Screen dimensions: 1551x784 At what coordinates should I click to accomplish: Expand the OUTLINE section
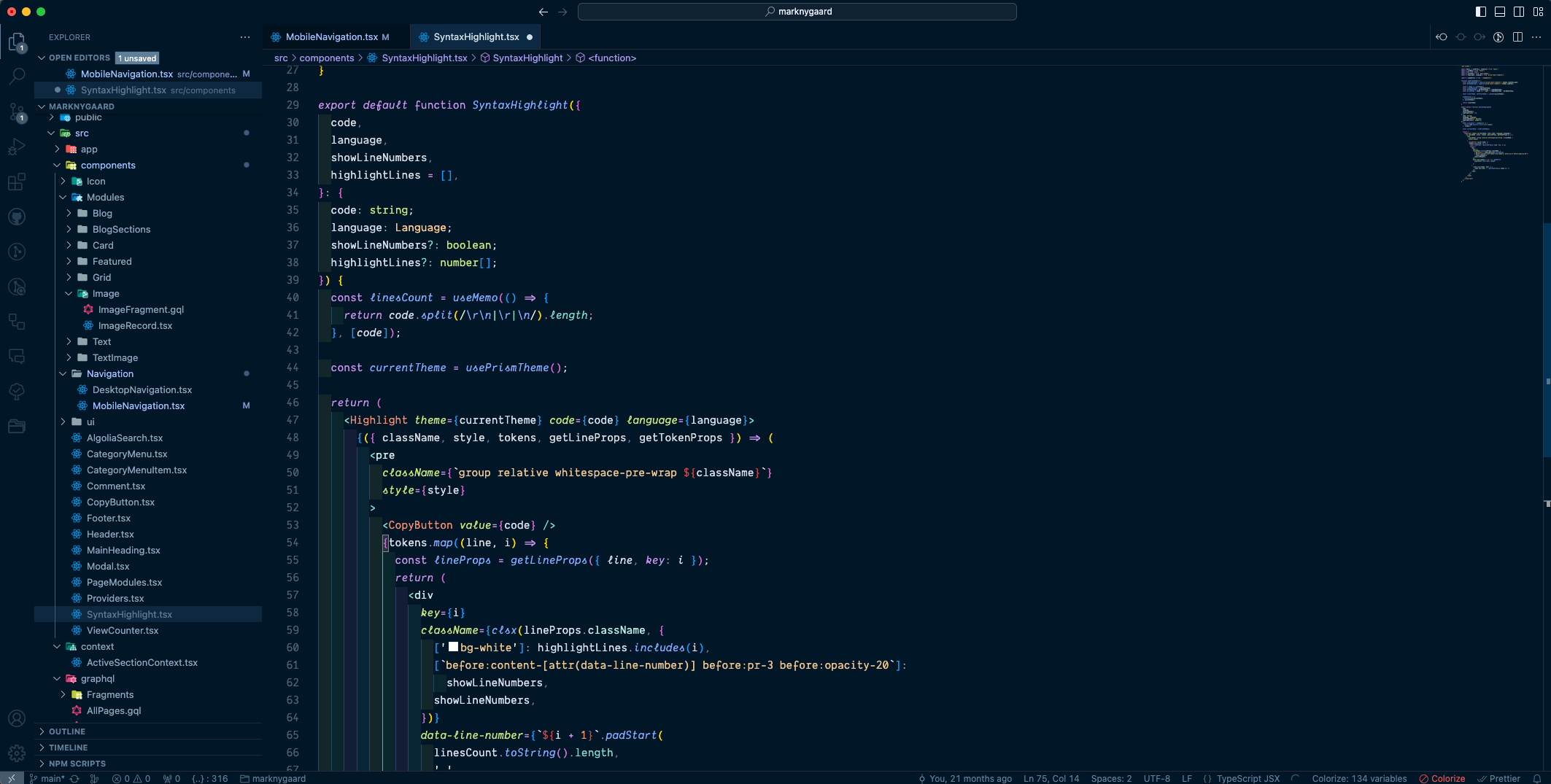pyautogui.click(x=67, y=731)
